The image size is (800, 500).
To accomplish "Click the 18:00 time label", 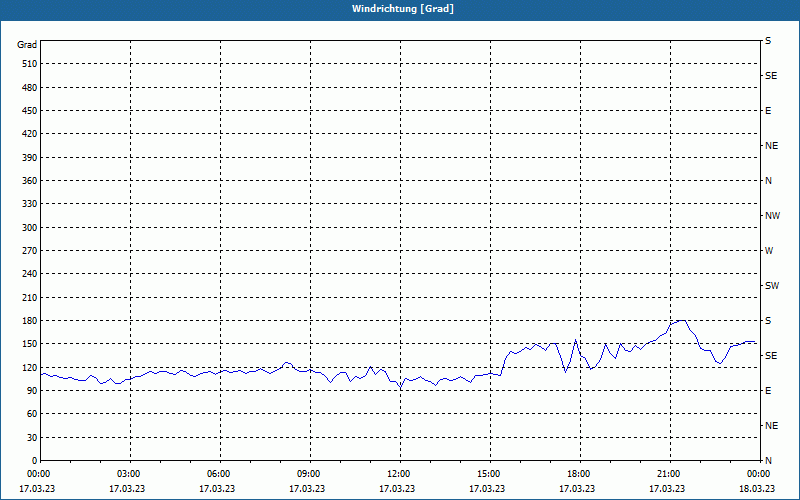I will (x=580, y=474).
